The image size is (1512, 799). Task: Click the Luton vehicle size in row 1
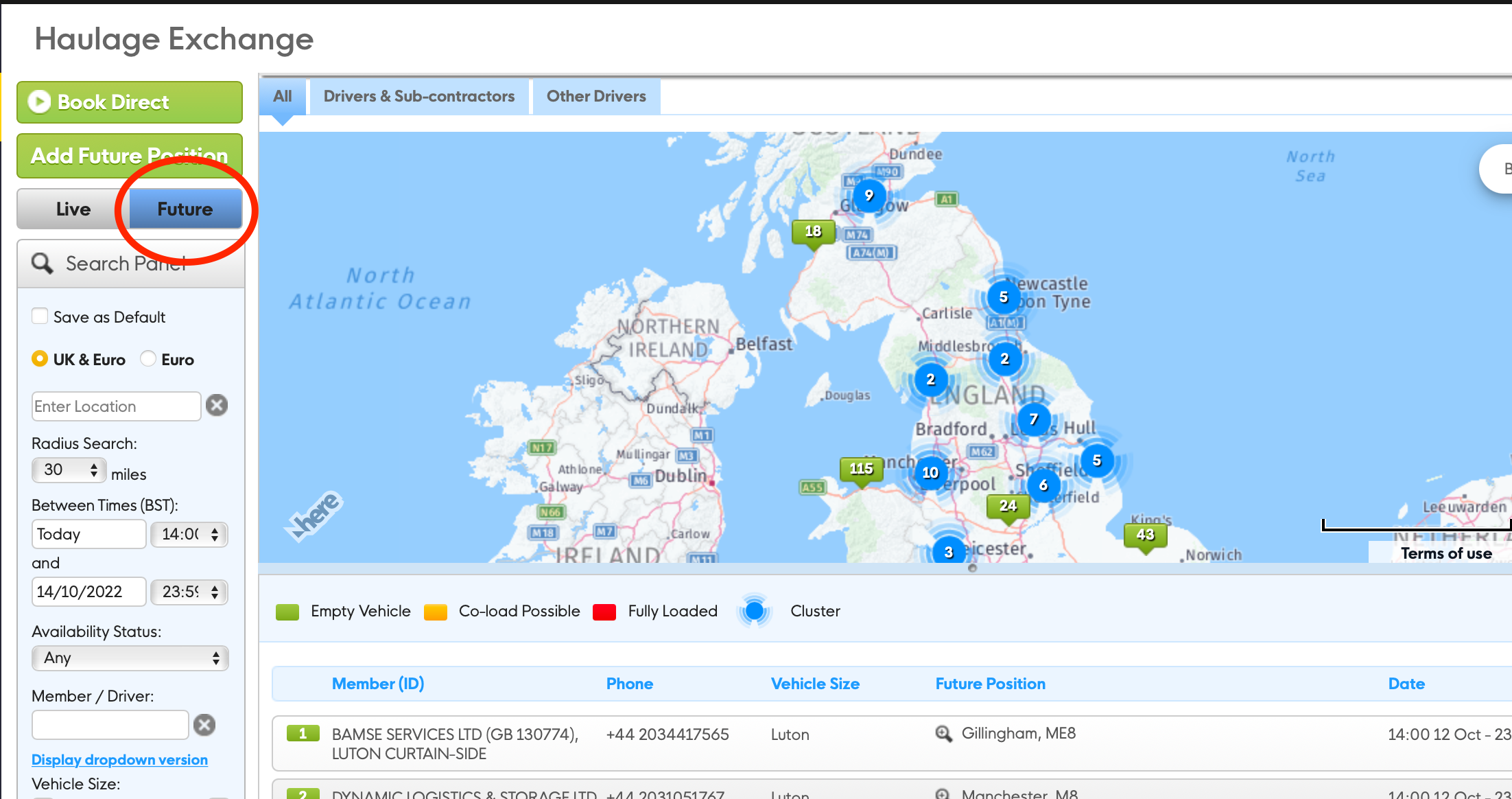click(x=790, y=734)
